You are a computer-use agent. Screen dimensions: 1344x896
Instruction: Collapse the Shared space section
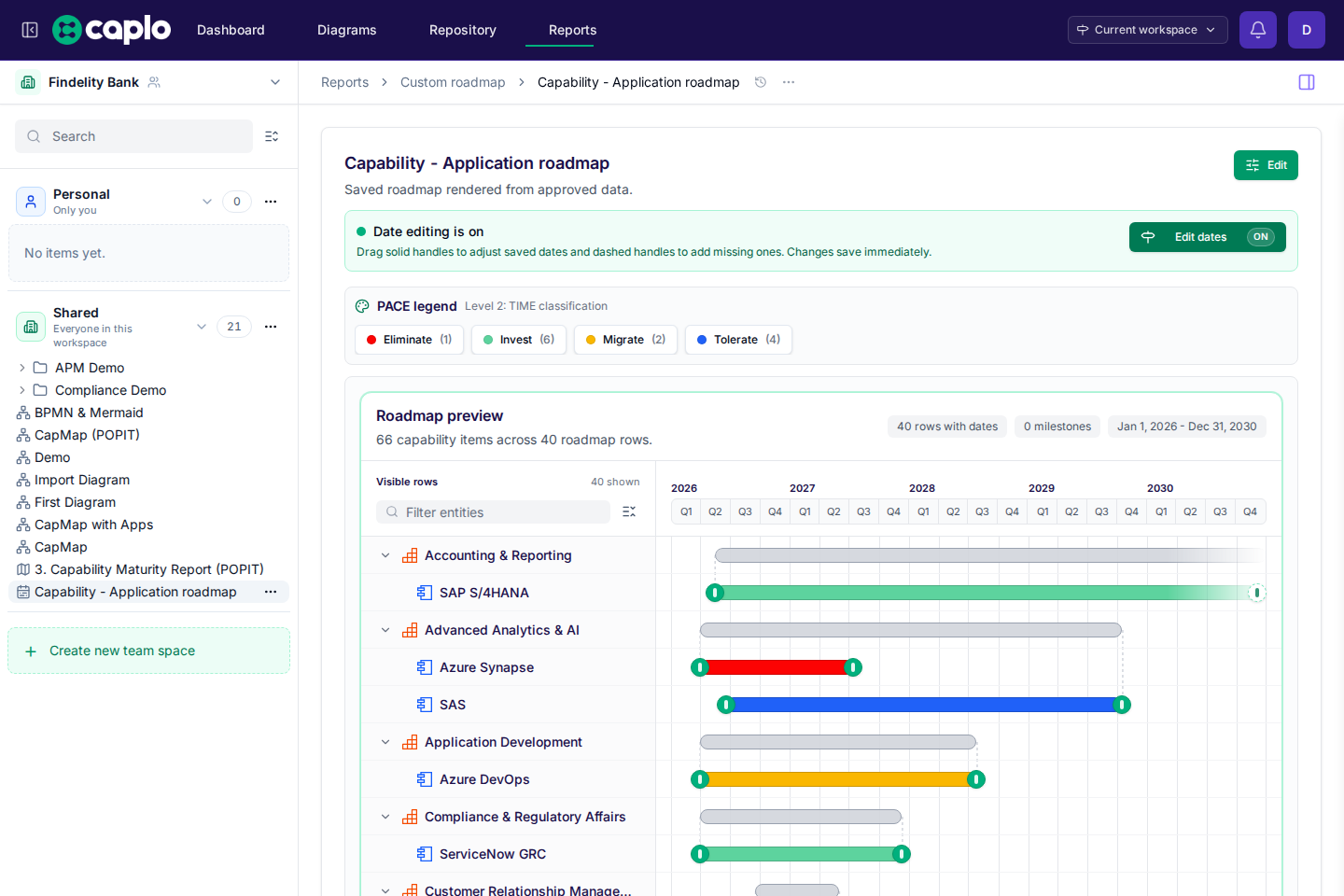(x=202, y=327)
